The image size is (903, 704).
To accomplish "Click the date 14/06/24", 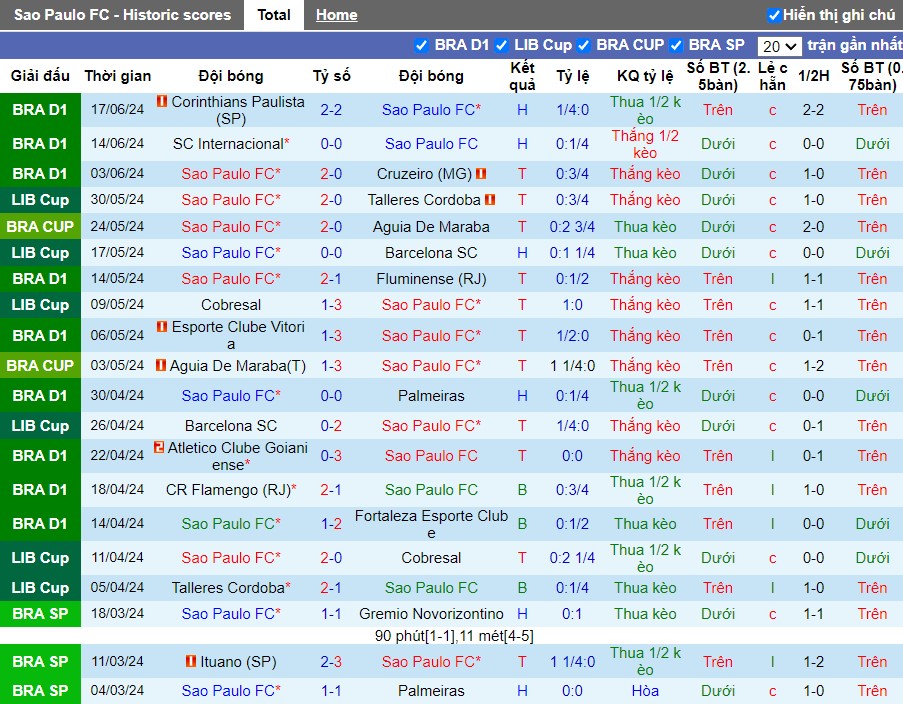I will [x=117, y=143].
